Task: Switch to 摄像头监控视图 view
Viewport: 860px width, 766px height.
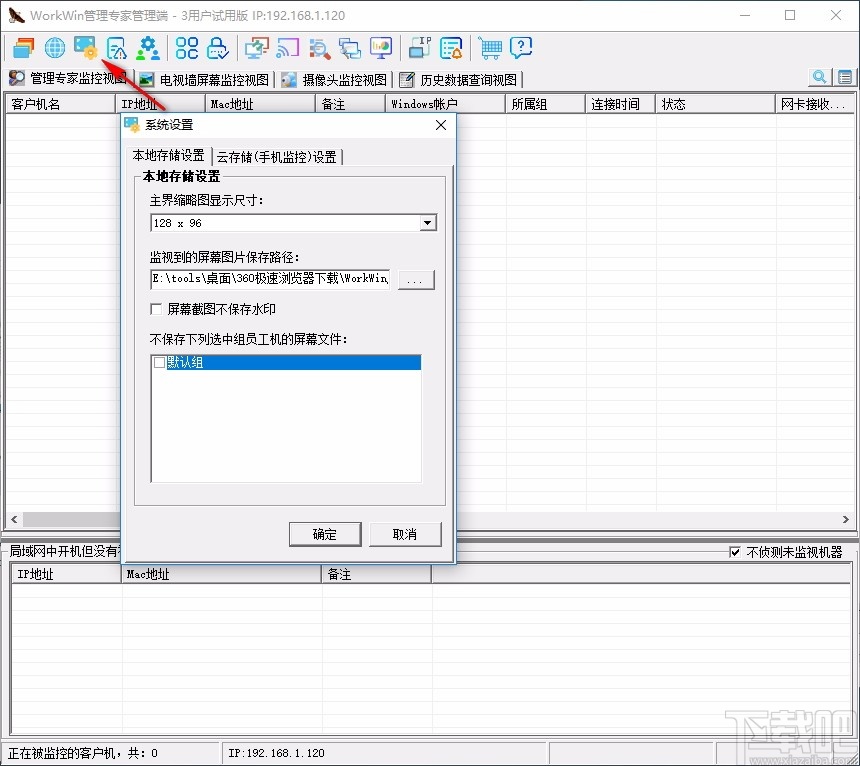Action: tap(333, 79)
